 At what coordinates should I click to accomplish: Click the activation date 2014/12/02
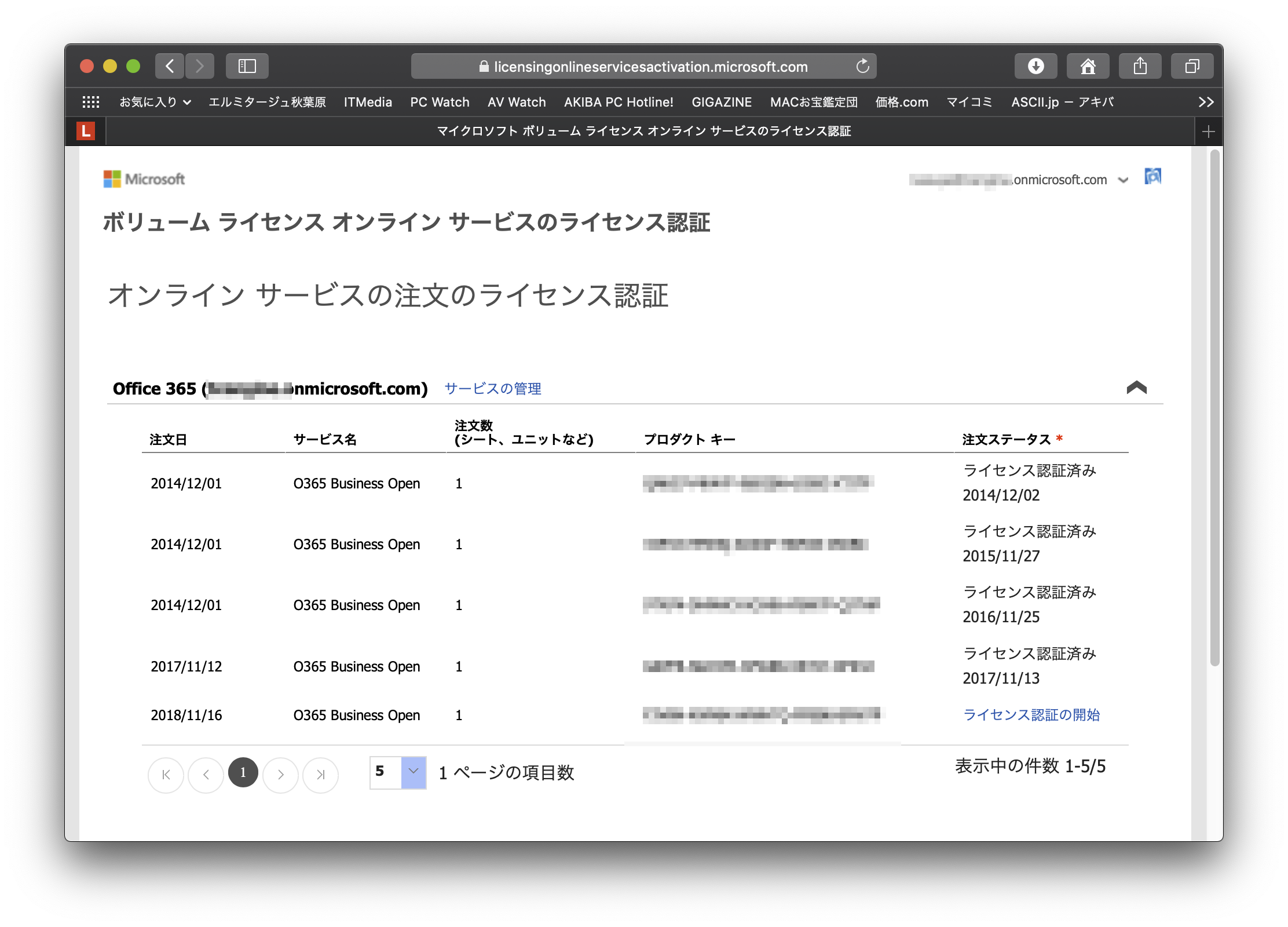[x=1001, y=495]
